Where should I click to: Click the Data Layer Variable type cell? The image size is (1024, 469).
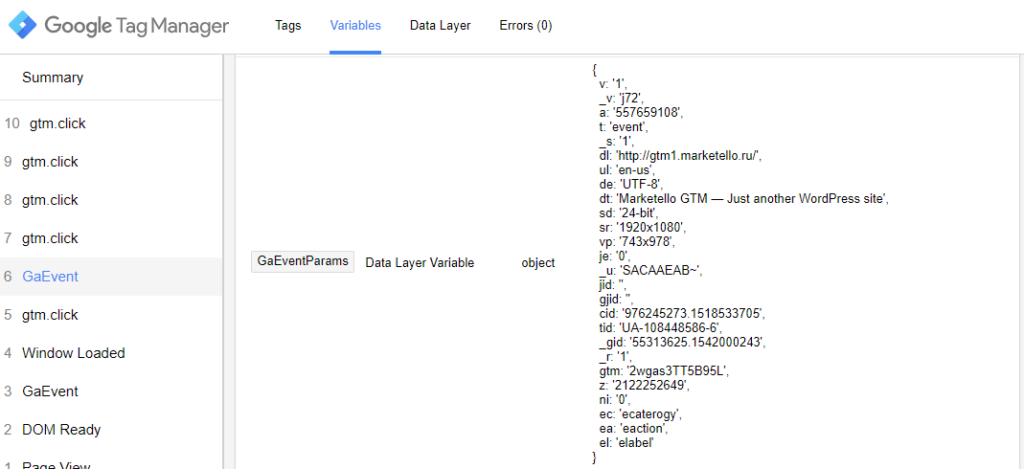[x=419, y=263]
